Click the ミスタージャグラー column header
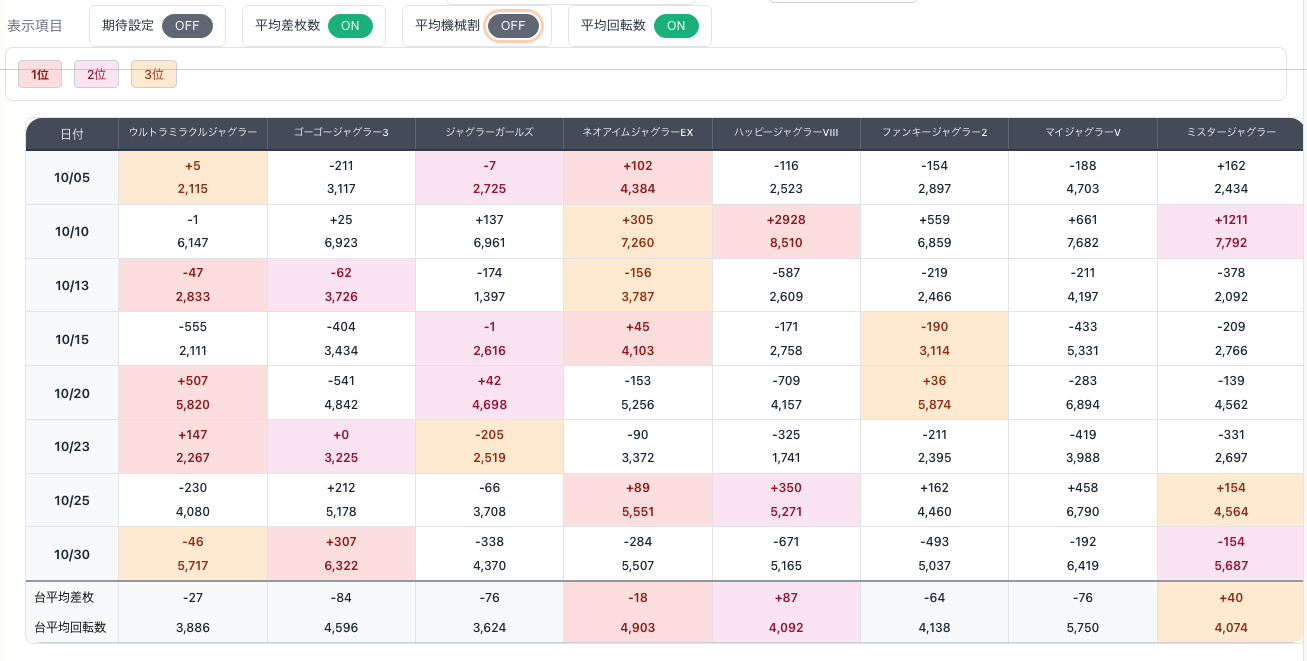1307x661 pixels. coord(1231,133)
